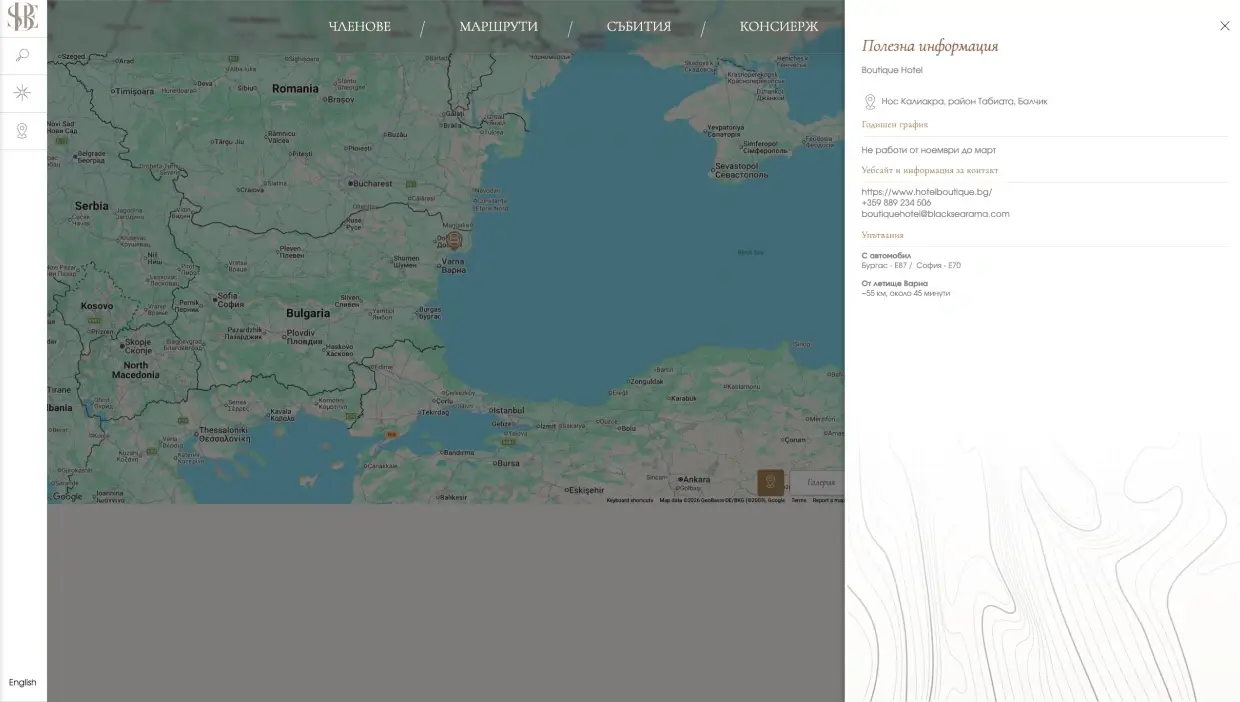Click the Полезна информация title
Image resolution: width=1240 pixels, height=702 pixels.
point(930,46)
